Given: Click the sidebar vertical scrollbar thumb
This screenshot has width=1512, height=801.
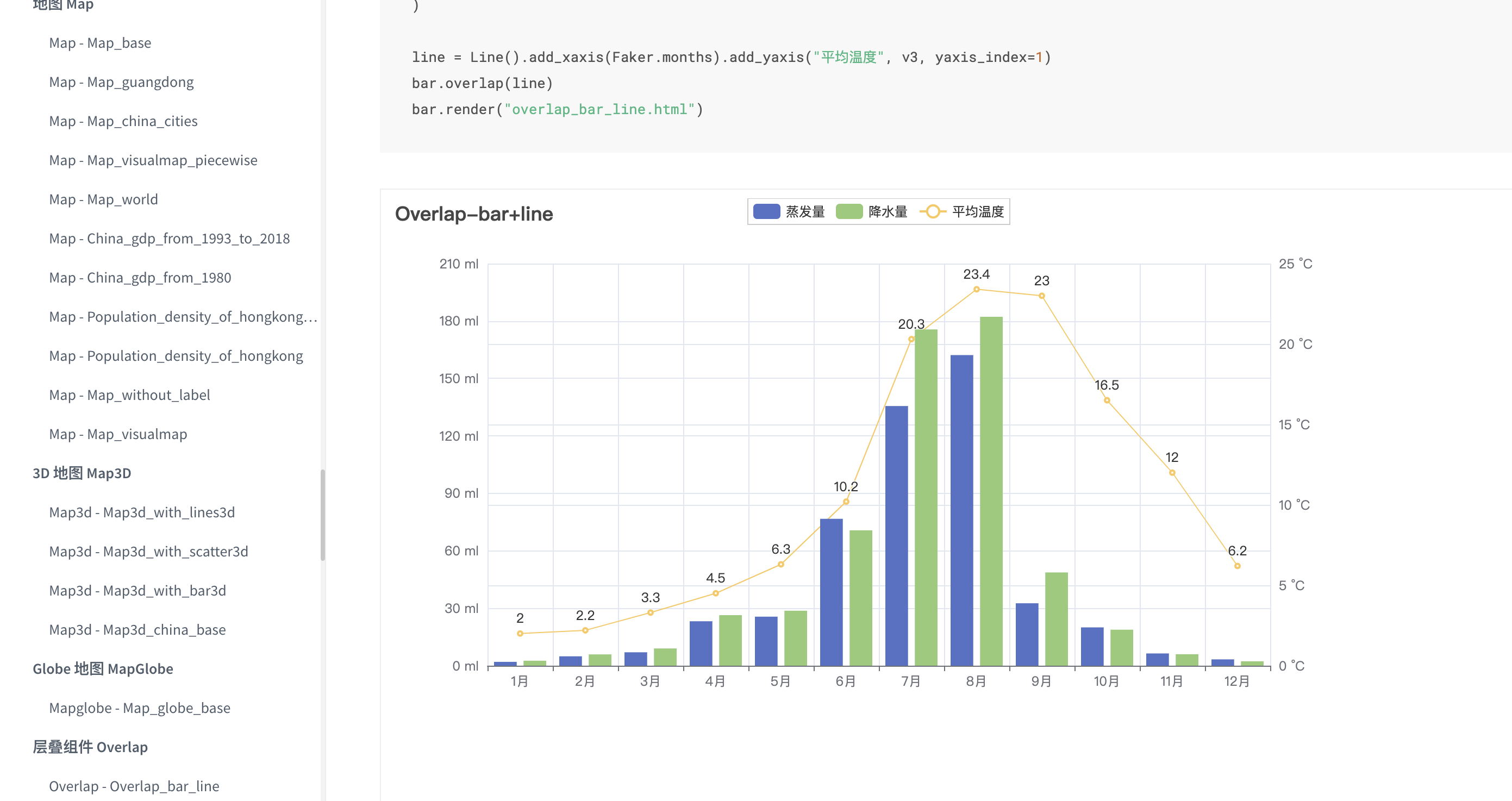Looking at the screenshot, I should pyautogui.click(x=322, y=515).
